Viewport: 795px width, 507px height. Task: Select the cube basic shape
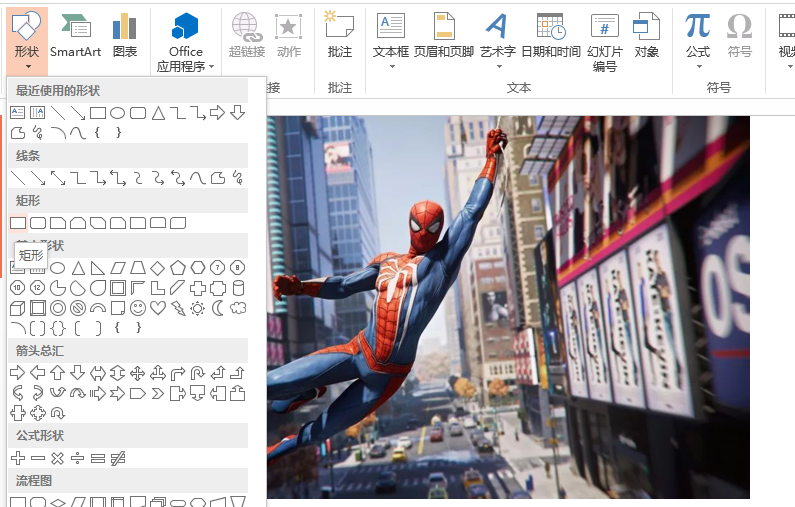(x=18, y=308)
